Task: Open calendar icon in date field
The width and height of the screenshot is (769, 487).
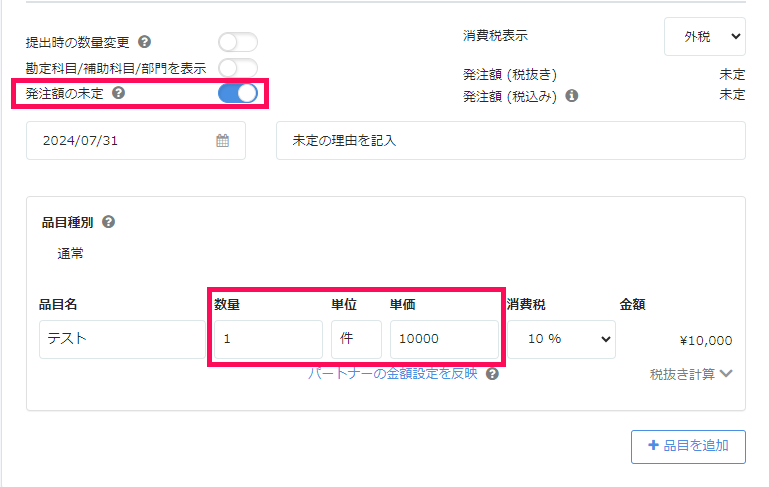Action: pos(223,141)
